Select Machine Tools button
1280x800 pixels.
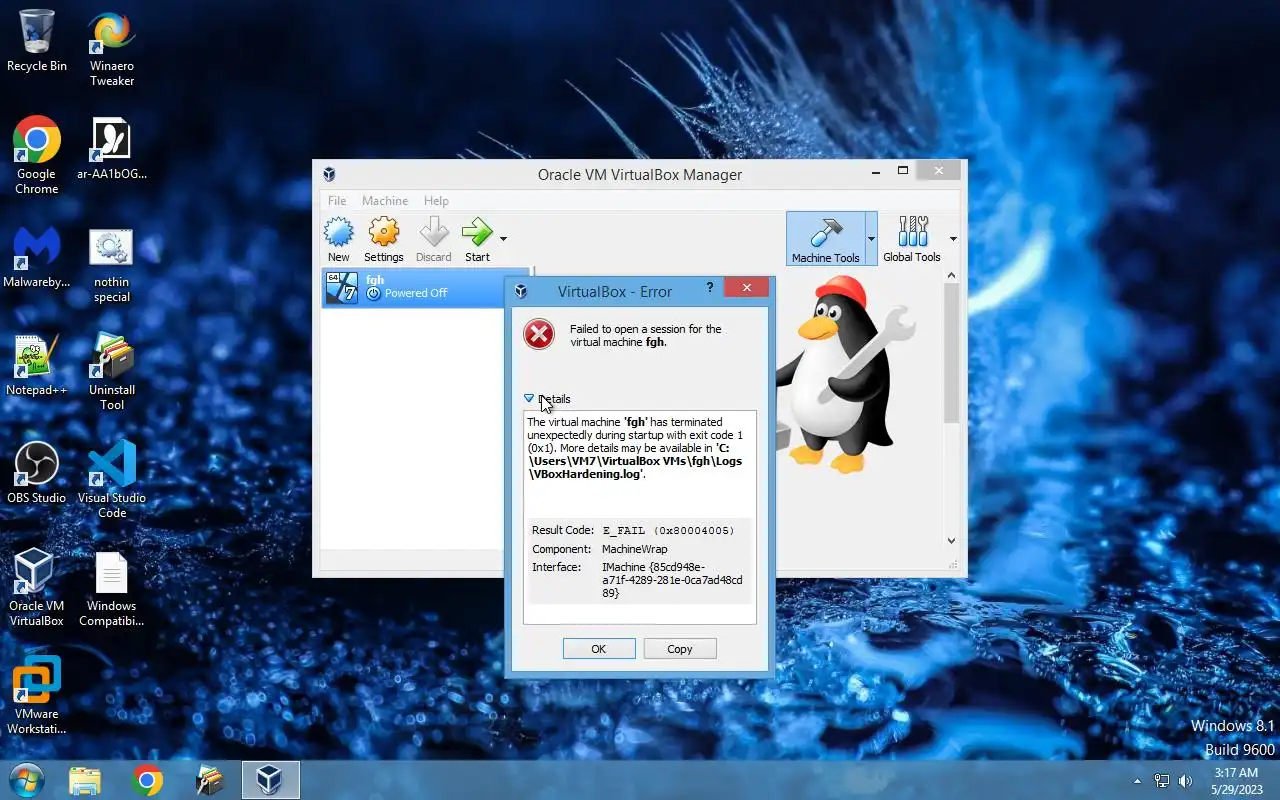click(825, 239)
